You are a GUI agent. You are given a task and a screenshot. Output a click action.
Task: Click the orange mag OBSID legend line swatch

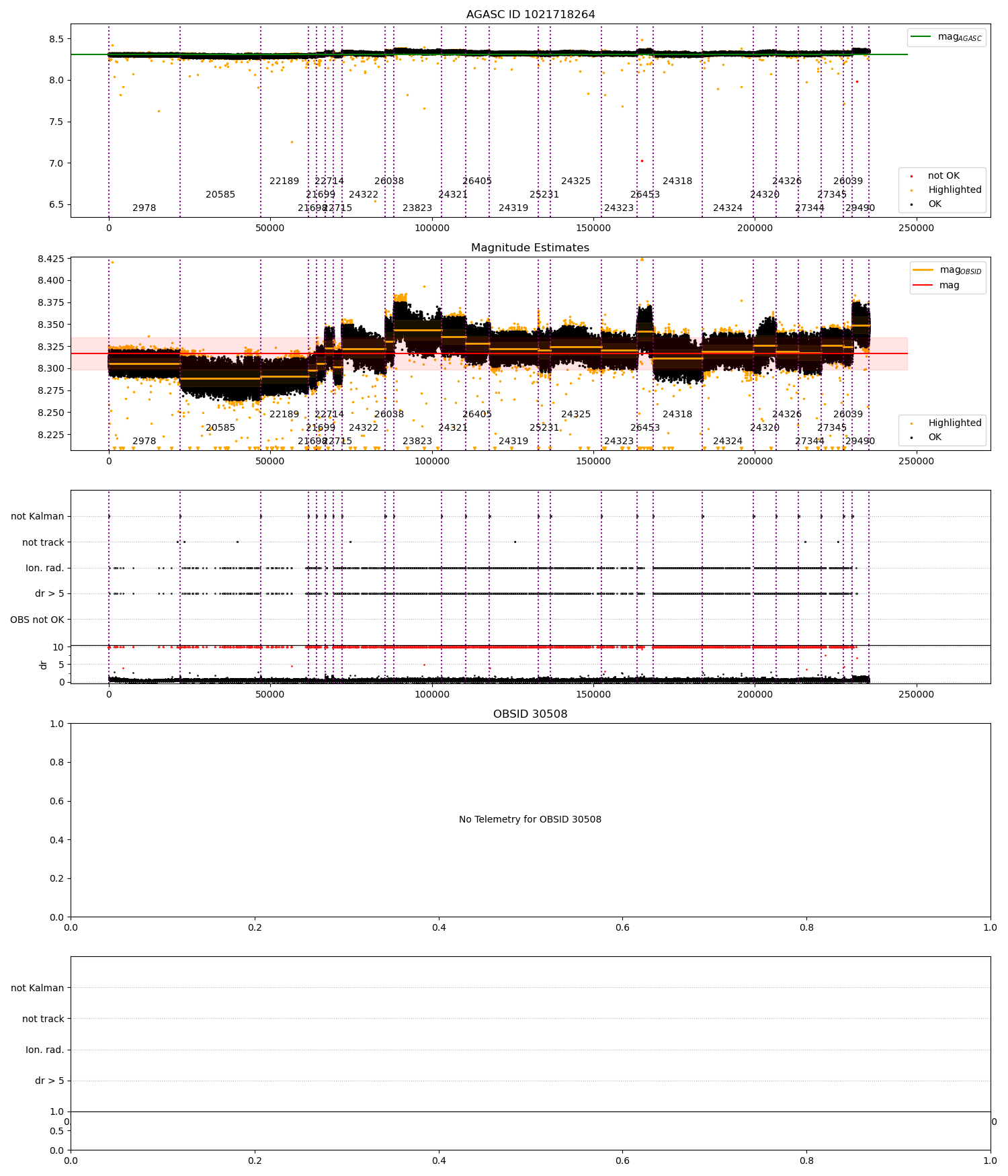(x=923, y=270)
